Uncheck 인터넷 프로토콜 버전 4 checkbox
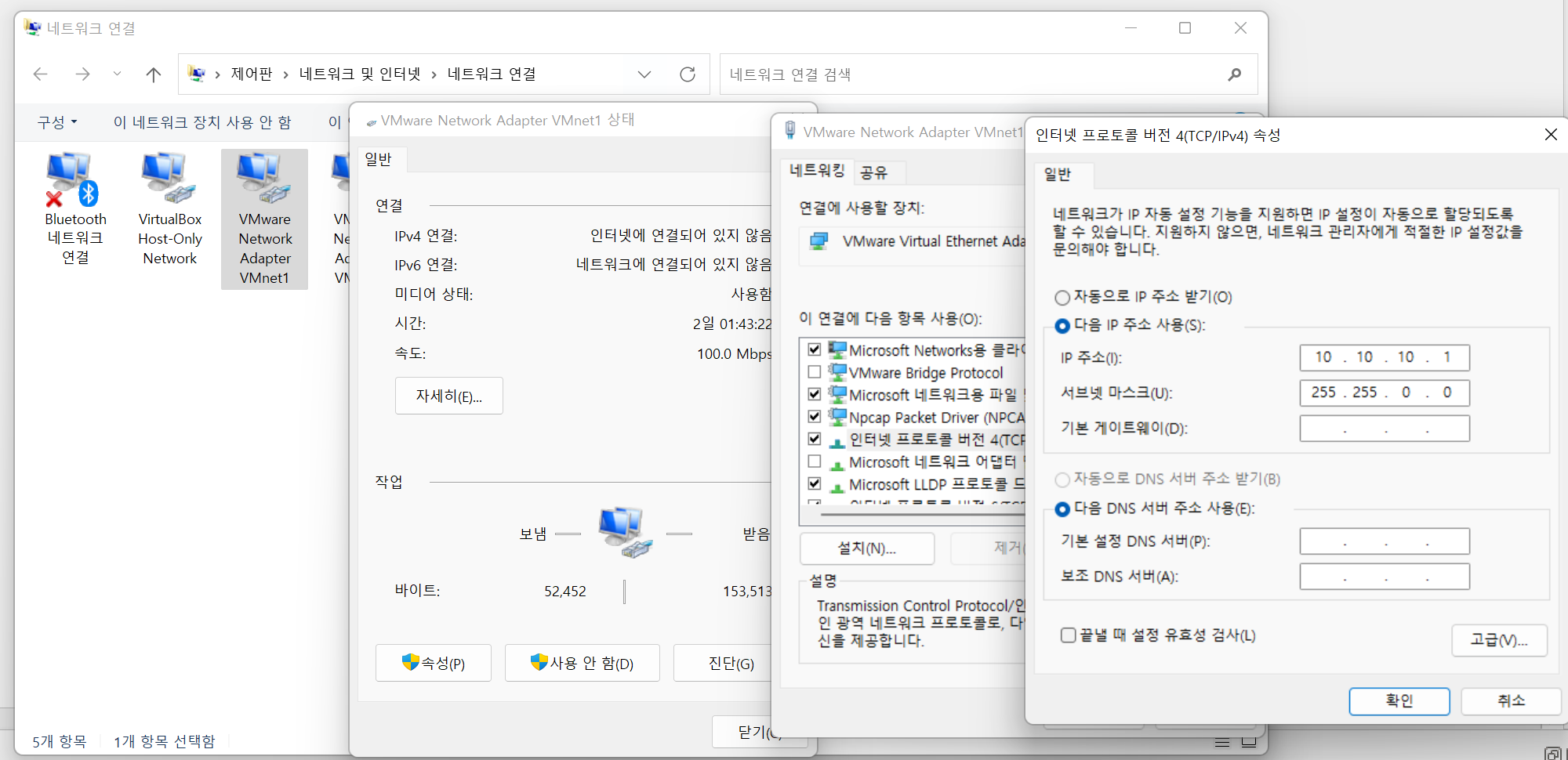 coord(815,439)
